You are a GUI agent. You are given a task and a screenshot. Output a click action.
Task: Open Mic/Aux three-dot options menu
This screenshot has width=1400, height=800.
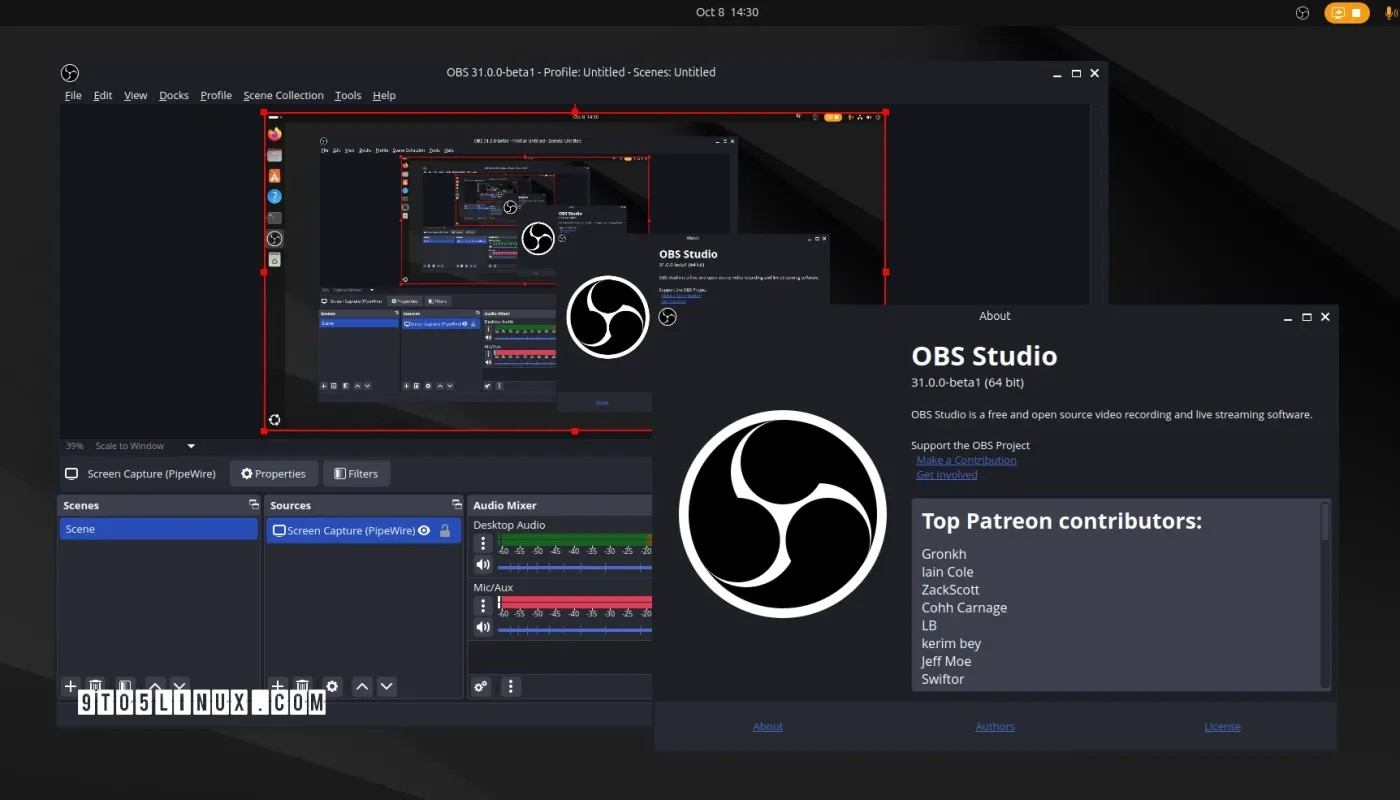(483, 606)
